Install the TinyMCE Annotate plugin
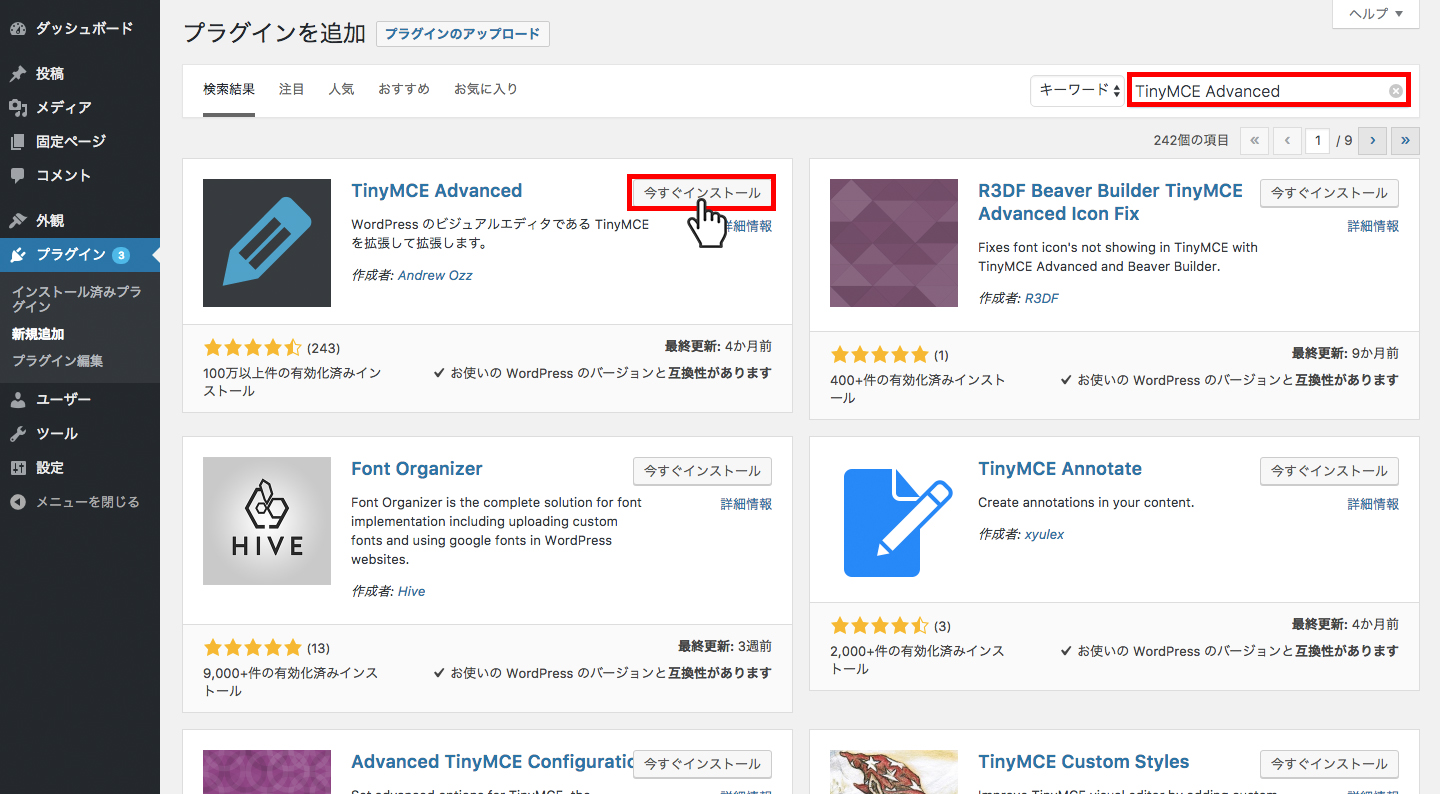Viewport: 1440px width, 794px height. click(1329, 471)
